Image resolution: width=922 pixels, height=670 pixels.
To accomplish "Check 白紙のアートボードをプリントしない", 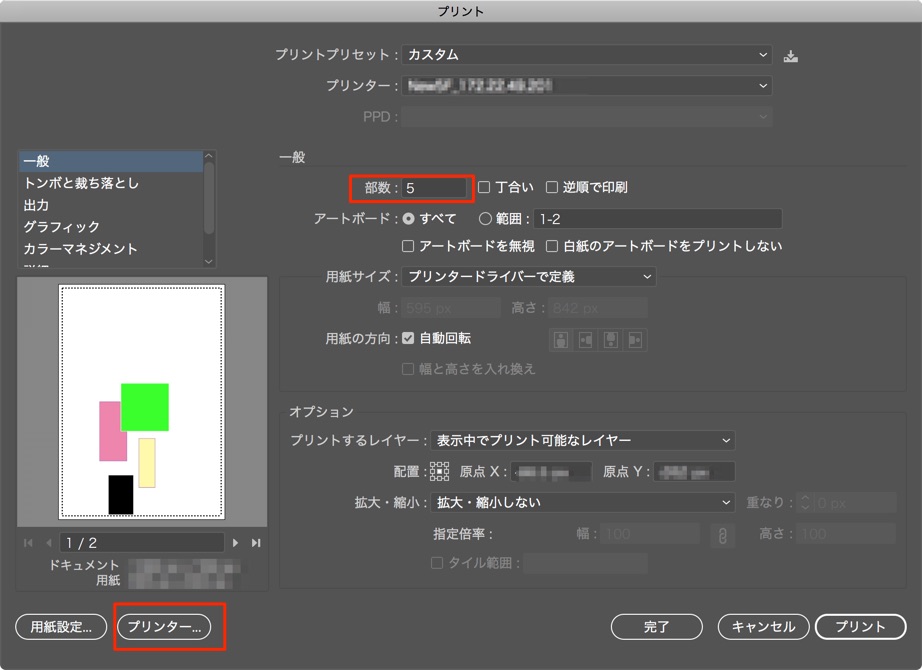I will (x=552, y=246).
